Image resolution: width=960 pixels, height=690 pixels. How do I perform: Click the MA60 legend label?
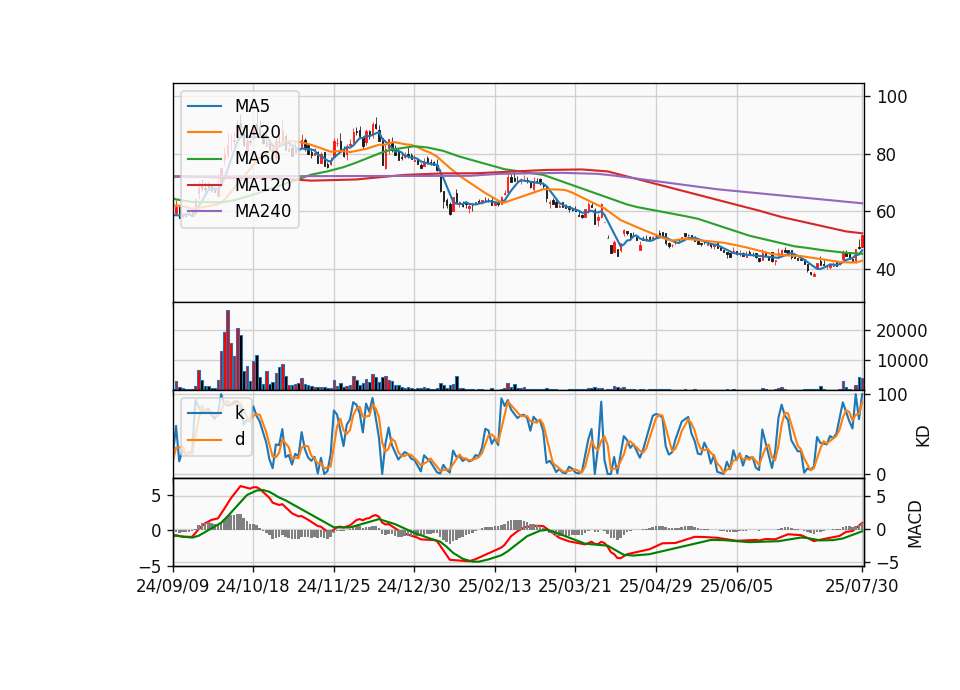point(258,159)
